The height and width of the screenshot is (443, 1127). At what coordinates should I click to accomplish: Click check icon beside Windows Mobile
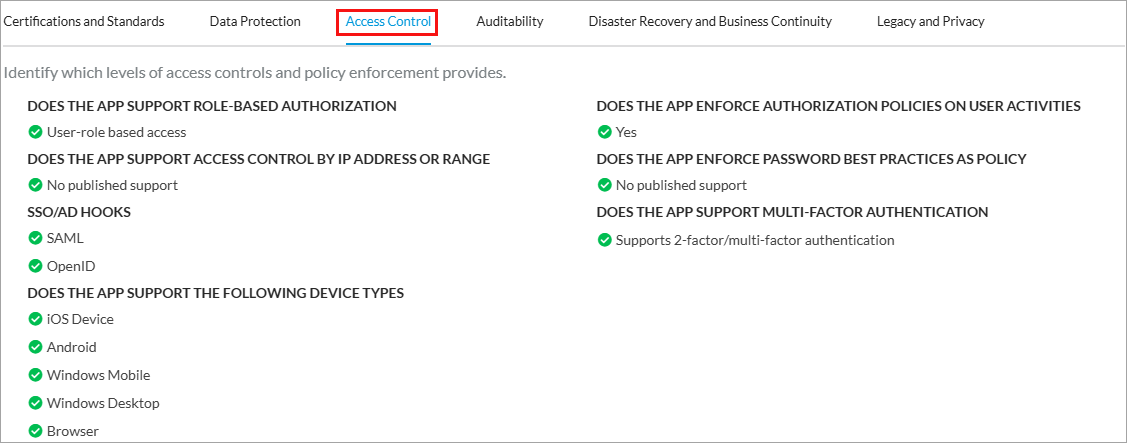coord(35,375)
